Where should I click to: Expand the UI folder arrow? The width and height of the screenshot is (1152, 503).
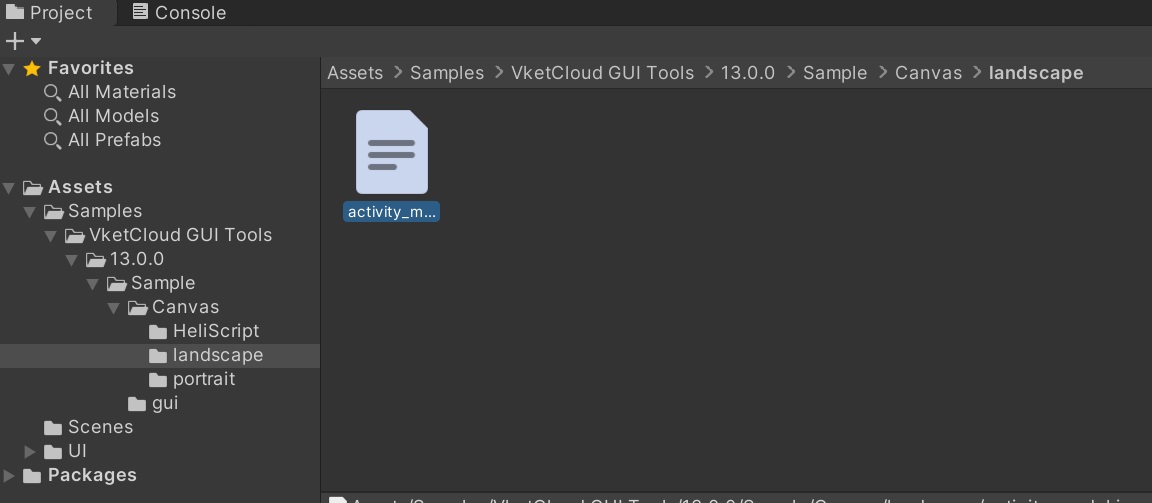point(30,451)
